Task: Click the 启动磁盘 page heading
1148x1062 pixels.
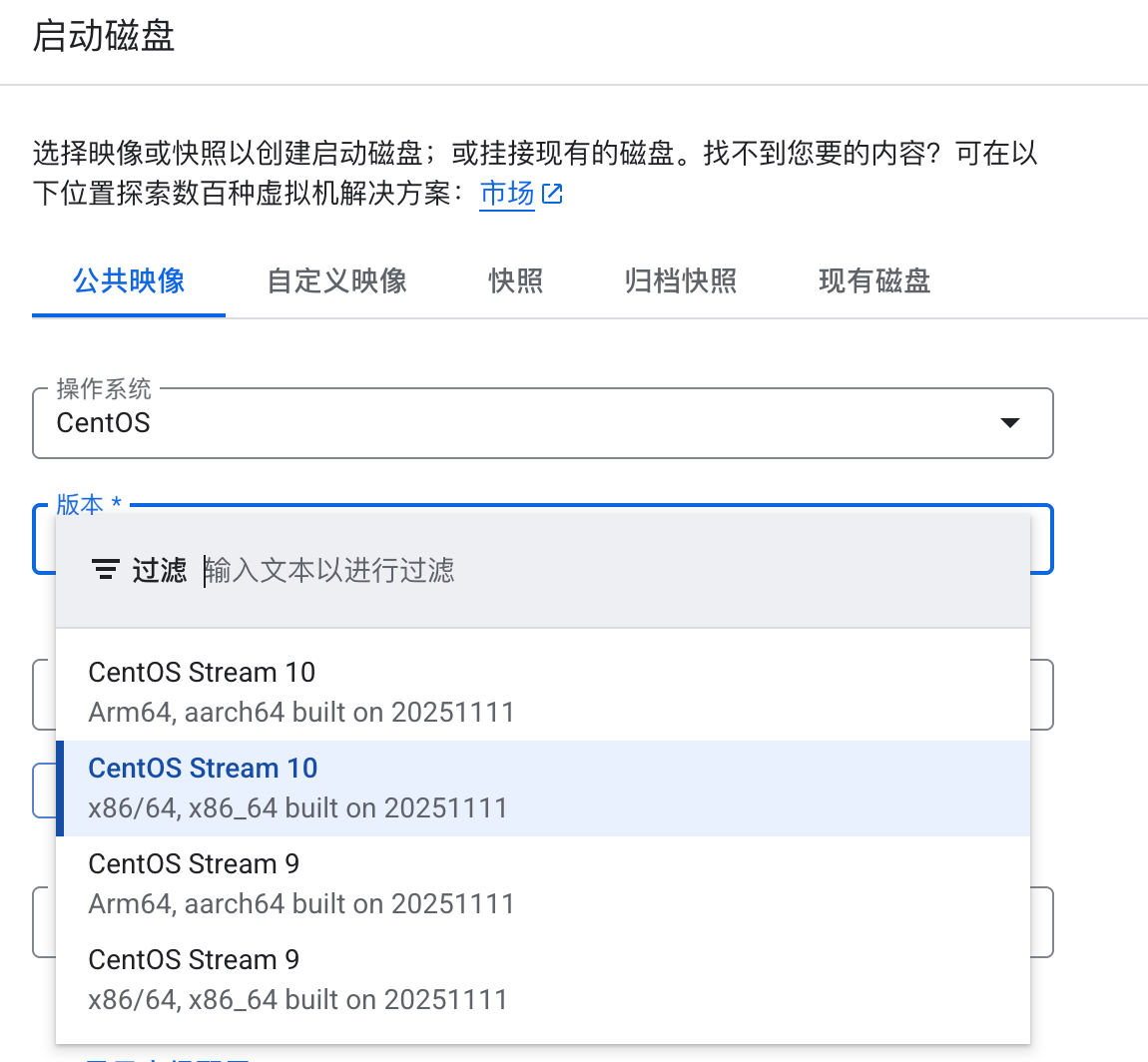Action: click(x=104, y=37)
